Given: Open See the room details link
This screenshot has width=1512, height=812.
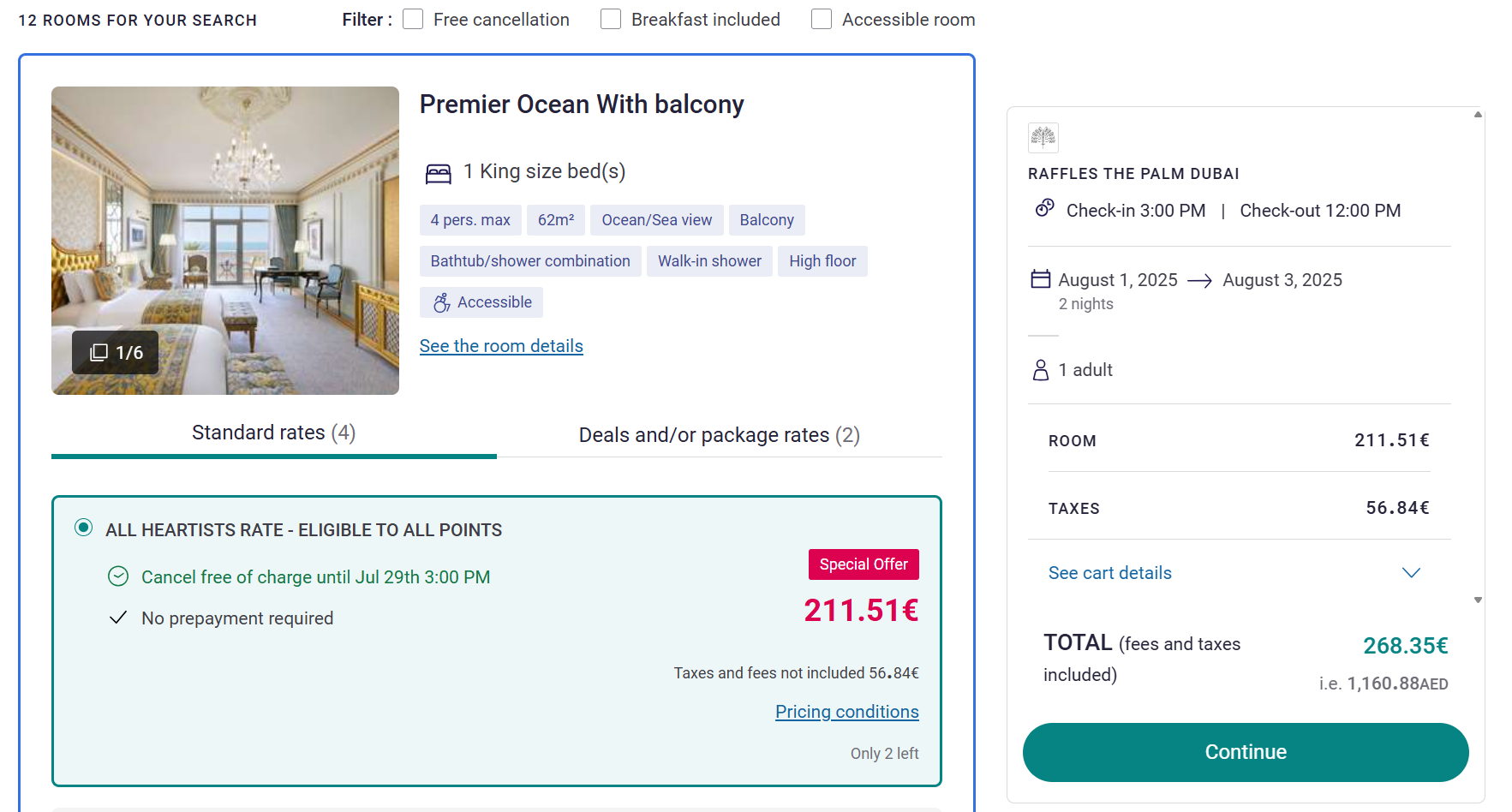Looking at the screenshot, I should [x=501, y=346].
